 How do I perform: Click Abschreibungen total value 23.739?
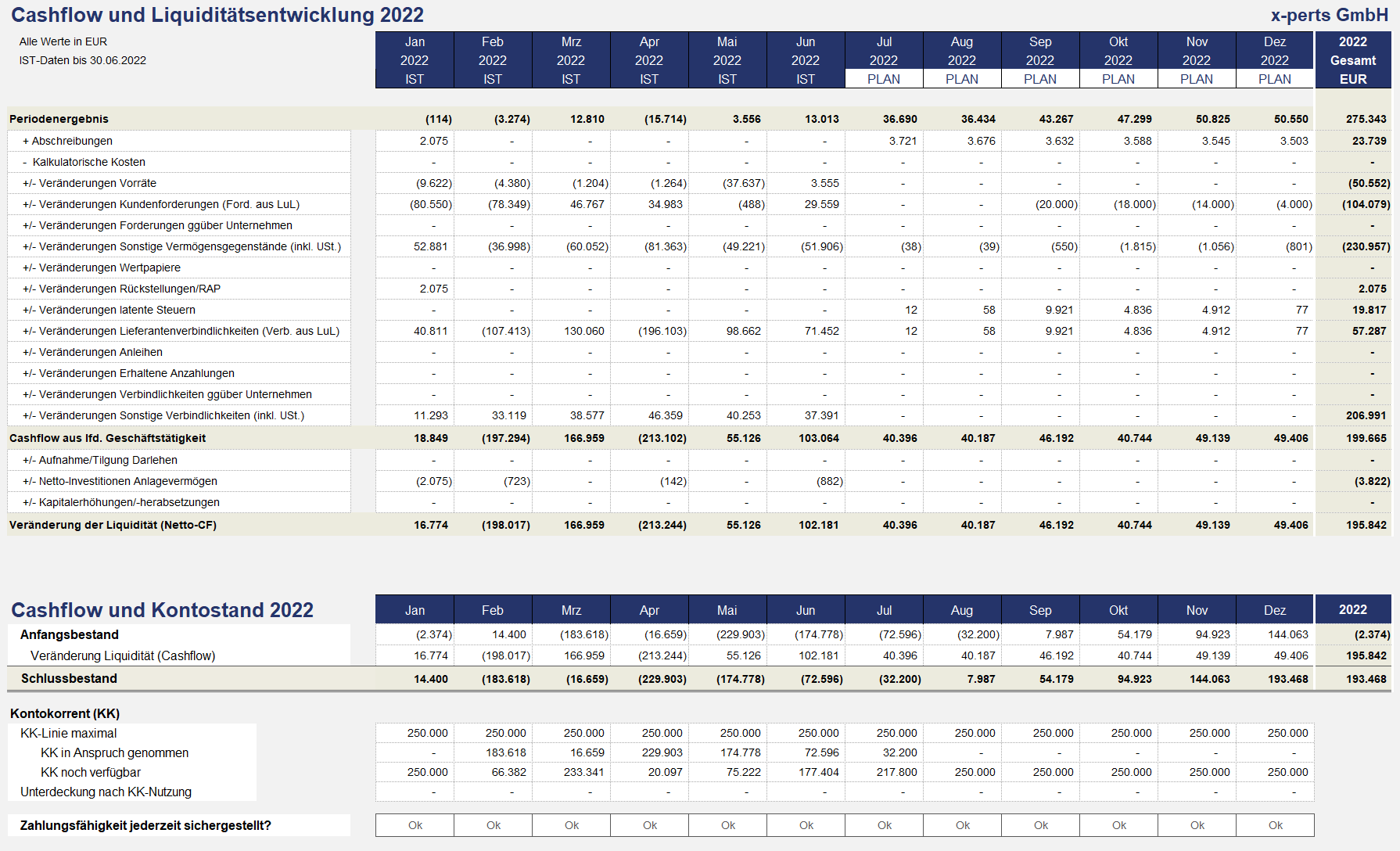coord(1369,141)
